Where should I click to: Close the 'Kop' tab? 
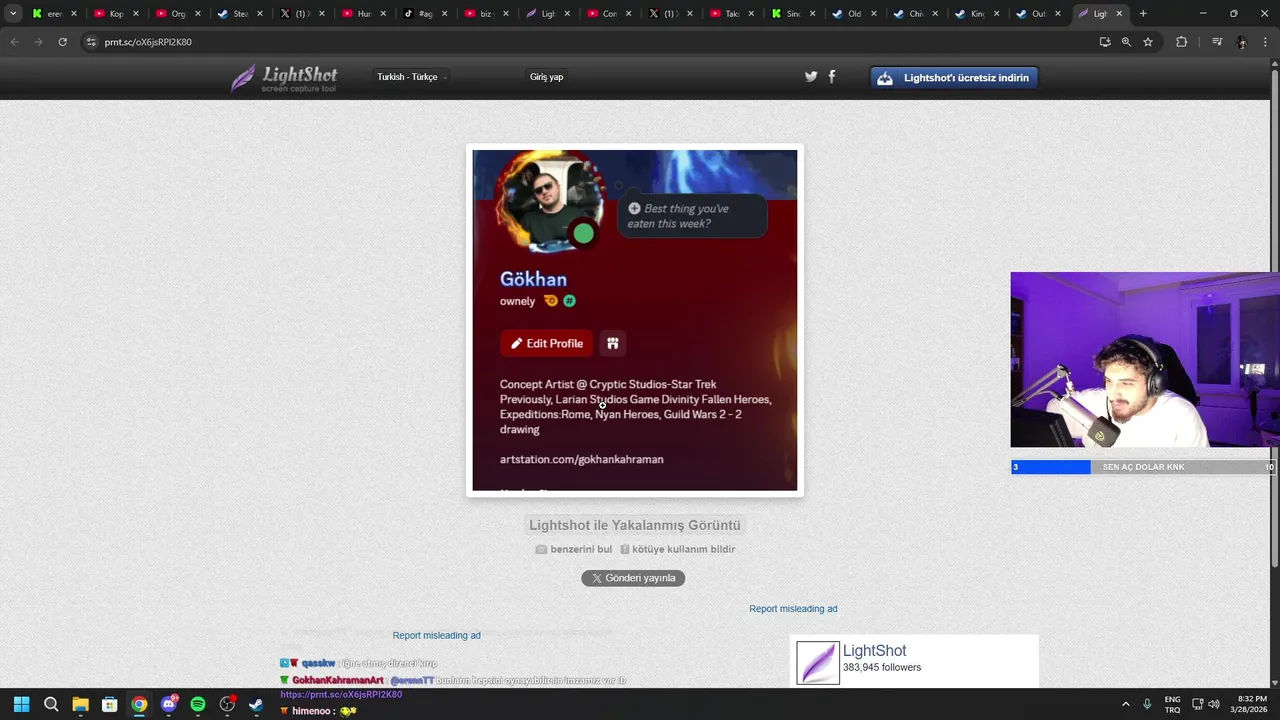[135, 14]
